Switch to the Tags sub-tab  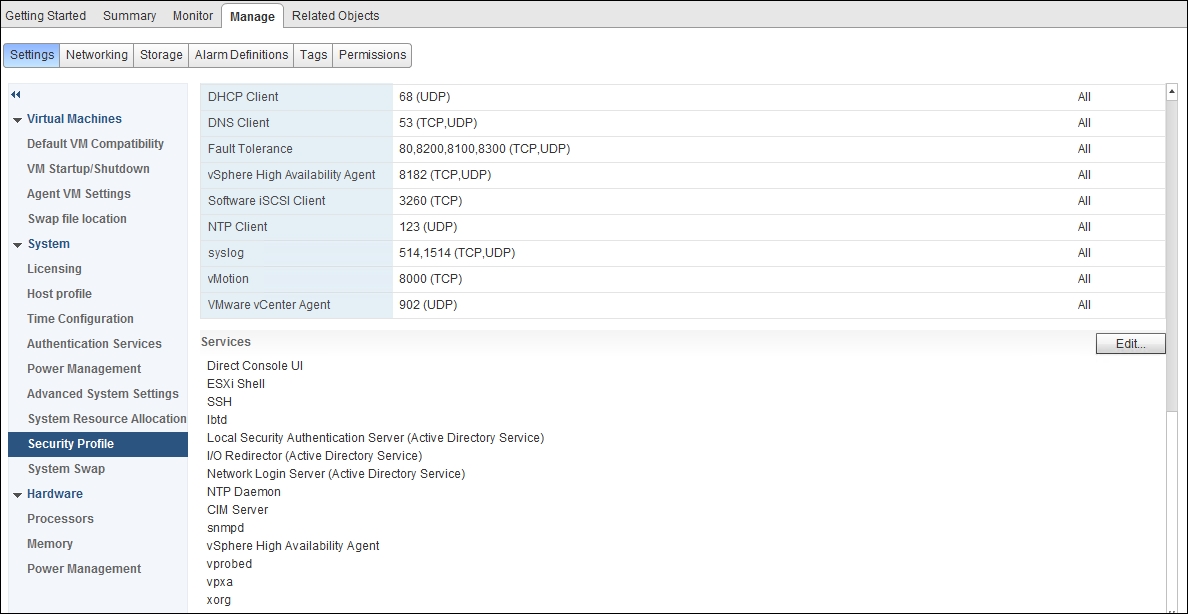(x=313, y=55)
